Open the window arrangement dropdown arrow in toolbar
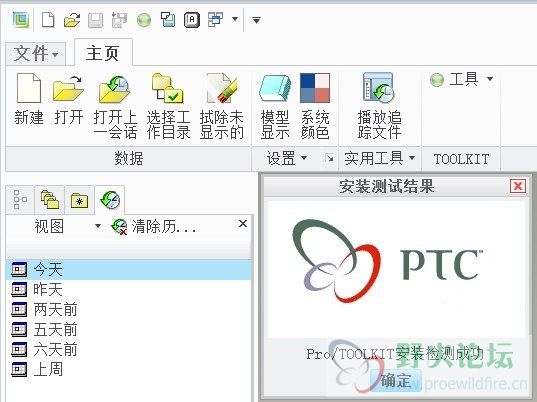 coord(235,19)
